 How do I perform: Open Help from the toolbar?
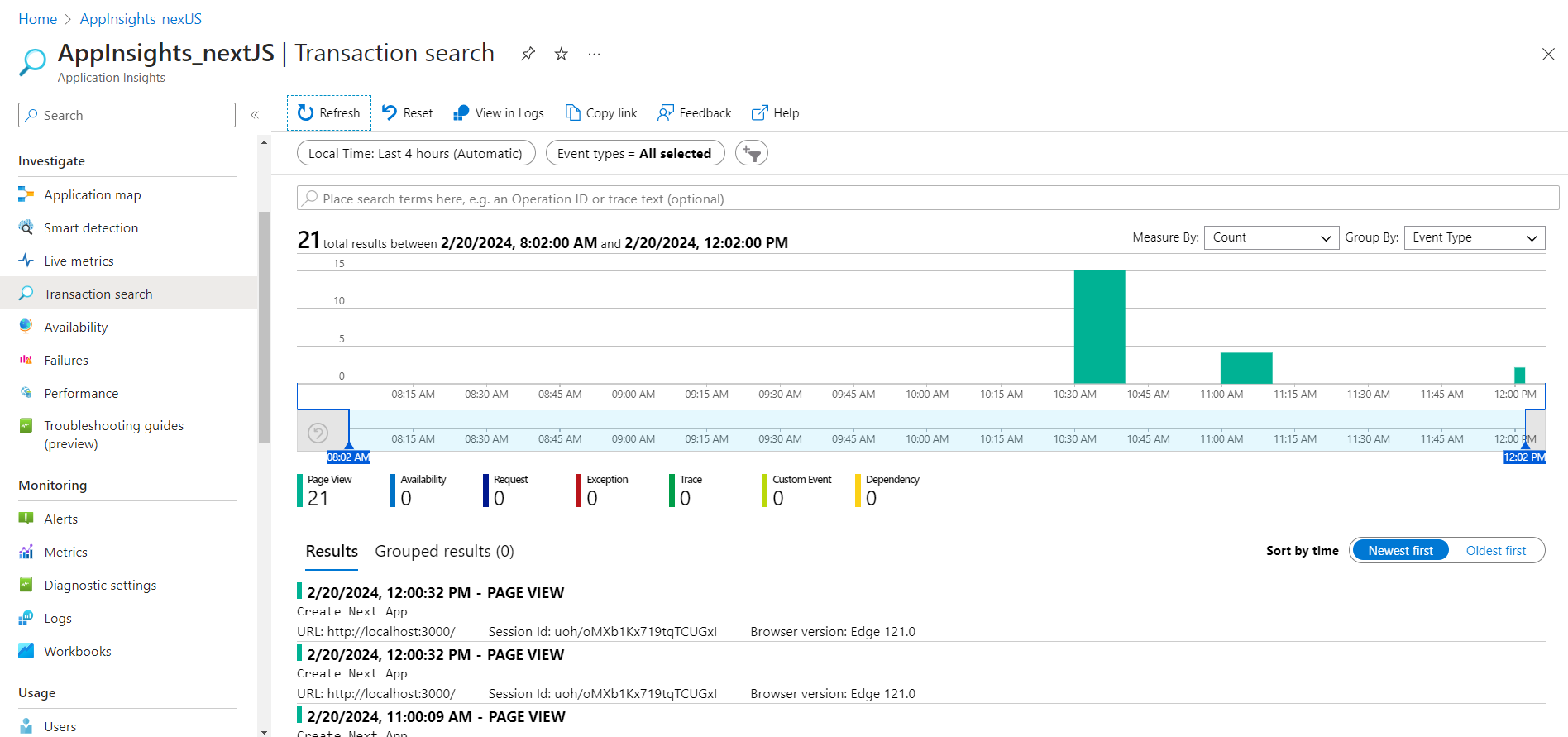[775, 112]
